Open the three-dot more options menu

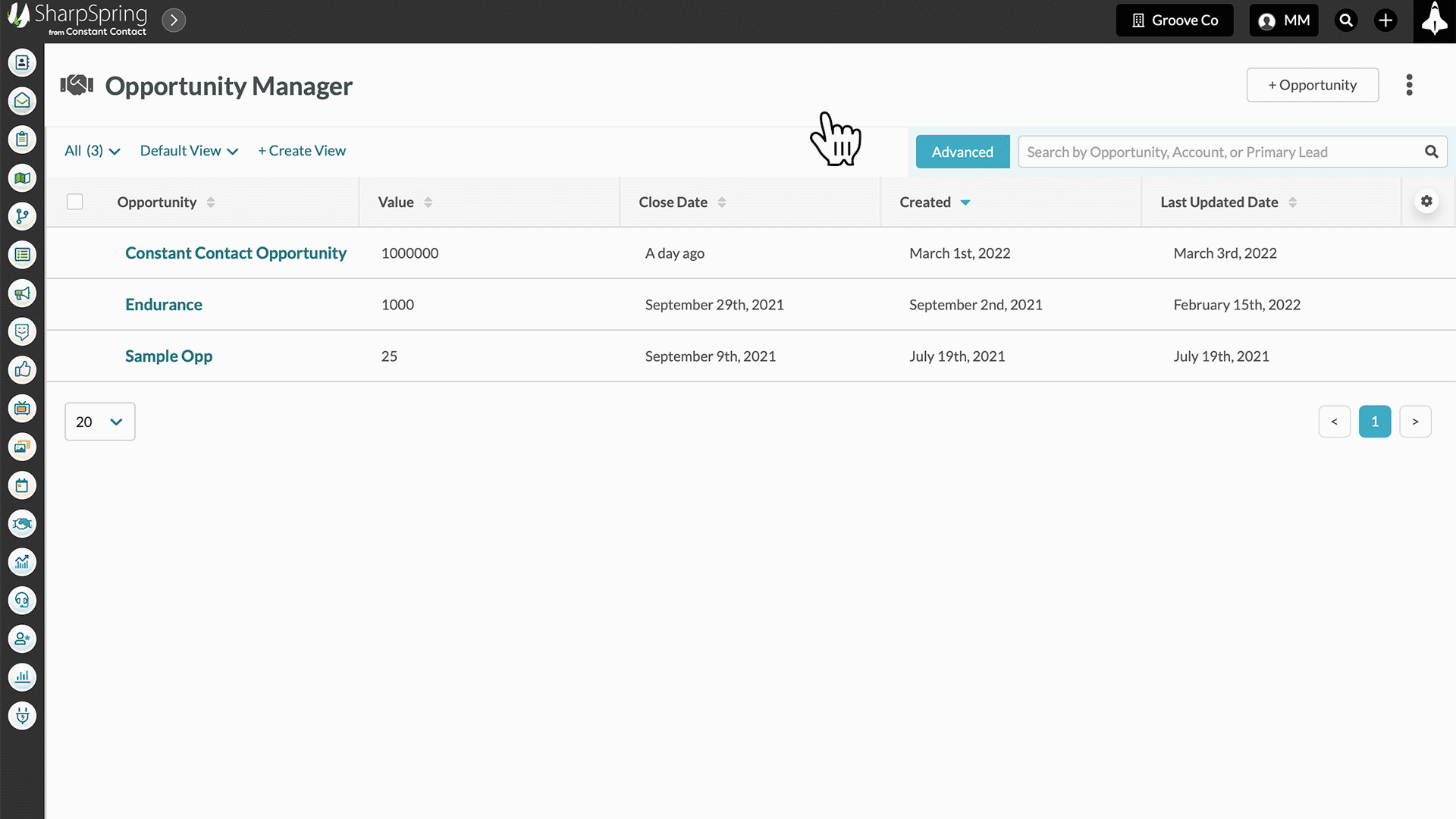tap(1410, 85)
